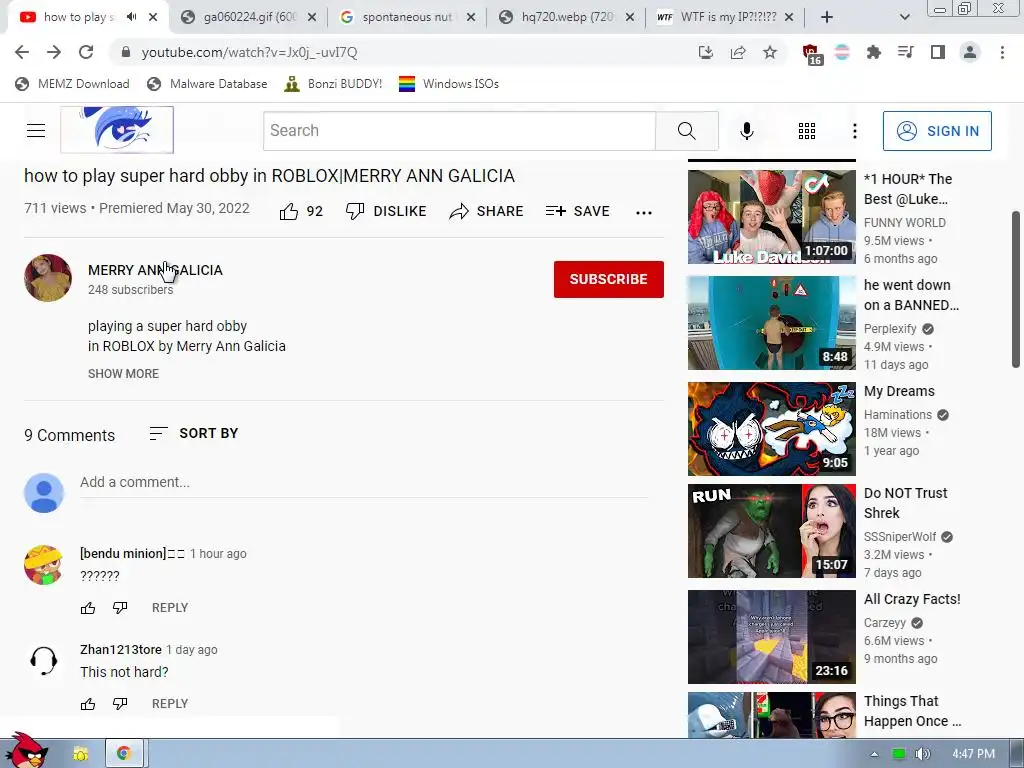Reply to the bendu minion comment

point(170,608)
